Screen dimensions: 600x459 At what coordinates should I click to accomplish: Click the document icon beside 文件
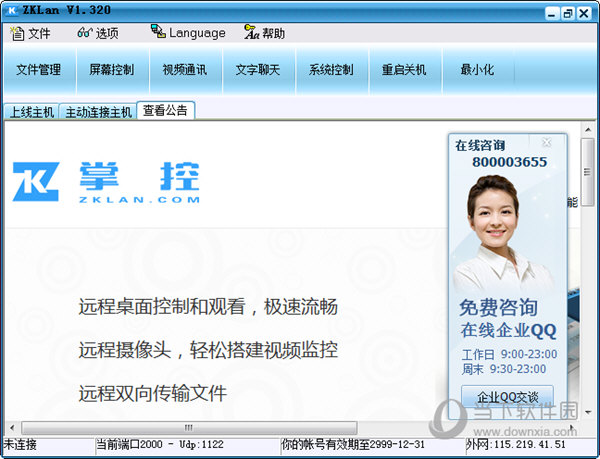click(x=17, y=33)
